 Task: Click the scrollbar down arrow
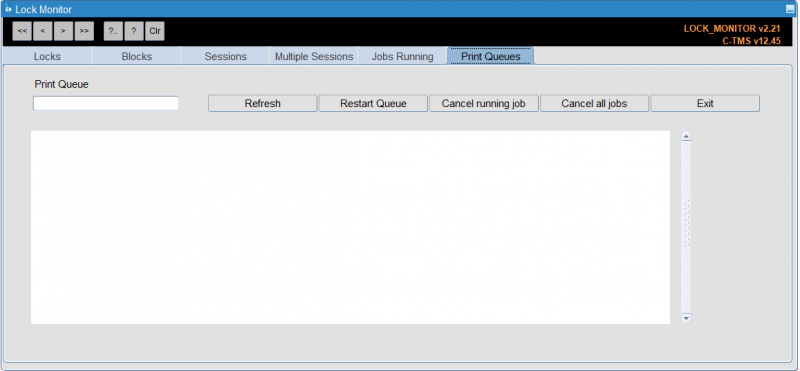[x=686, y=318]
